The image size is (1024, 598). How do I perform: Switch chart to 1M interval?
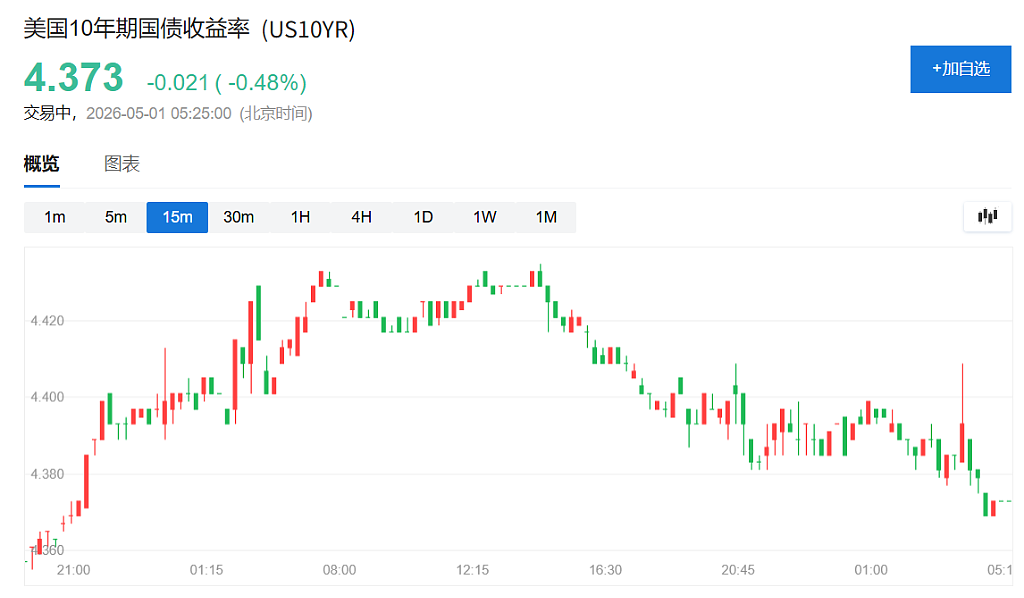545,217
